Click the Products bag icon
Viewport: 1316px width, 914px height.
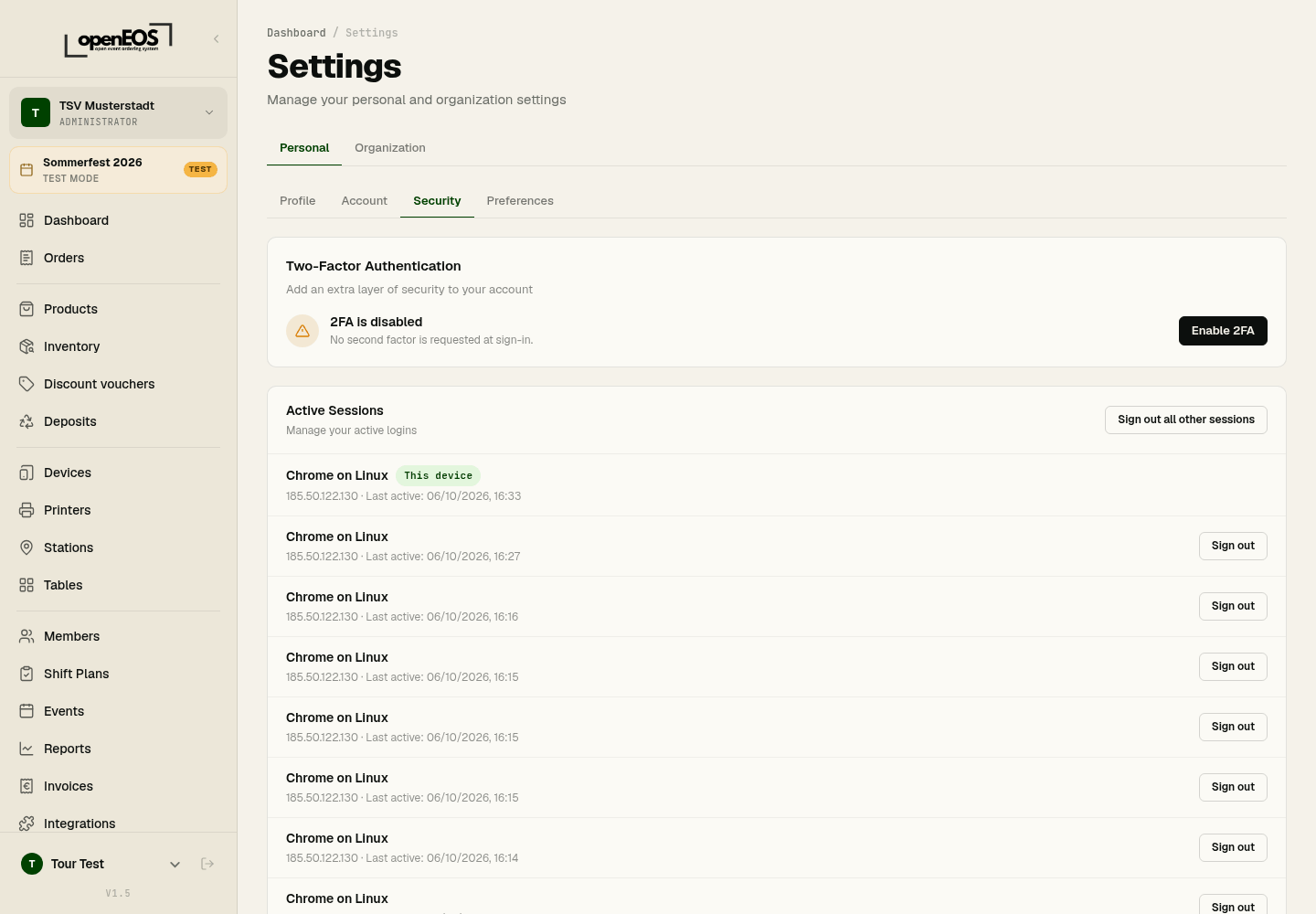point(27,309)
